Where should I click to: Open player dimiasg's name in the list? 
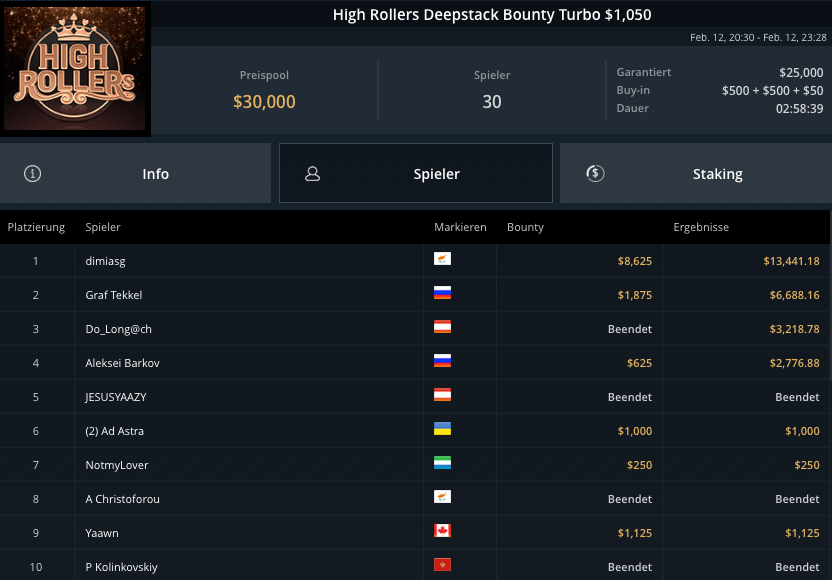(x=106, y=261)
